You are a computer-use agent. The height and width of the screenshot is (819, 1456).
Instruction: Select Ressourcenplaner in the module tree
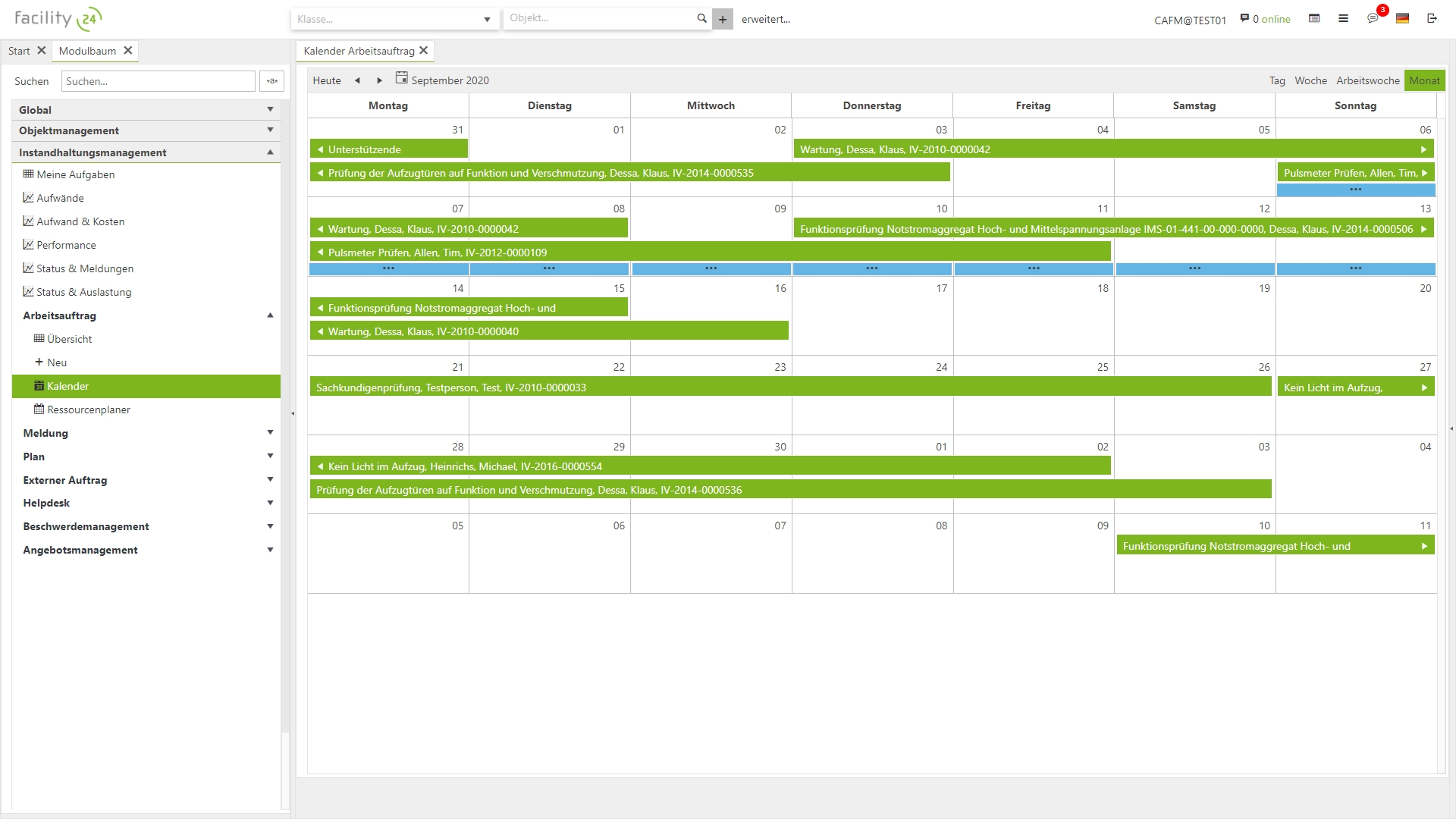click(x=89, y=409)
